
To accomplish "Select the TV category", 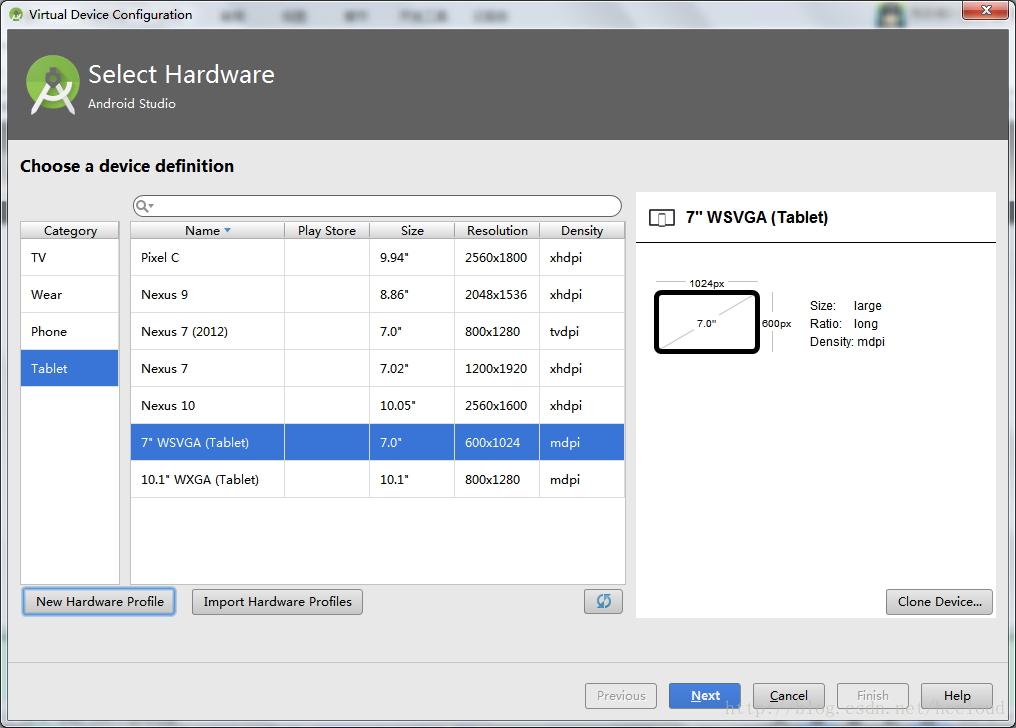I will pyautogui.click(x=69, y=258).
